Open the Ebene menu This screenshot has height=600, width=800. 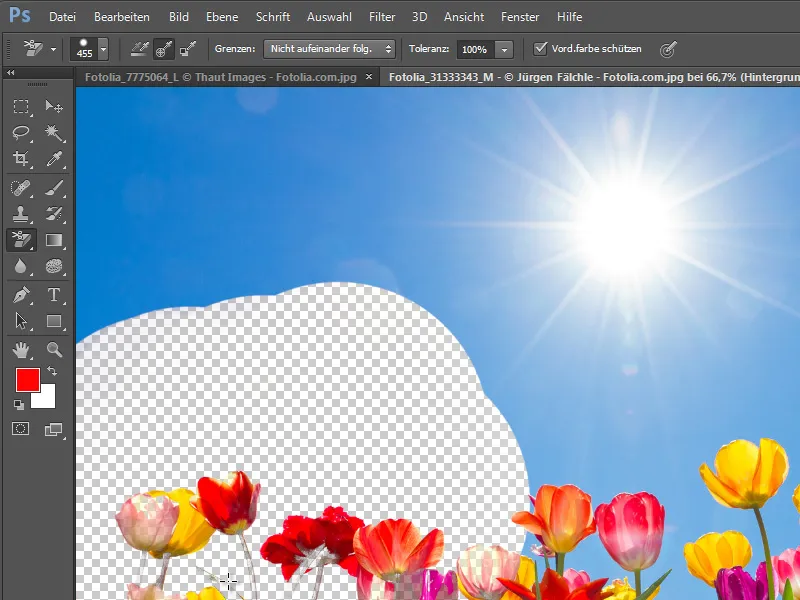[222, 17]
